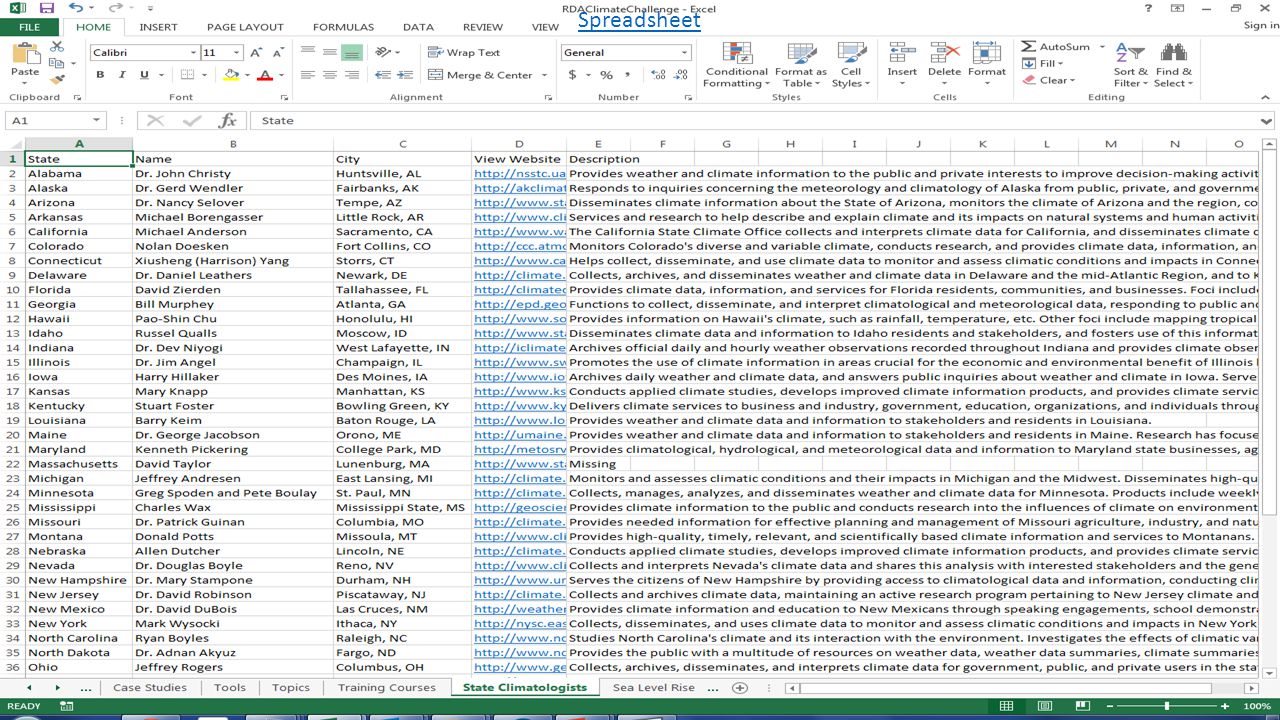The height and width of the screenshot is (720, 1280).
Task: Switch to the REVIEW tab
Action: (x=483, y=27)
